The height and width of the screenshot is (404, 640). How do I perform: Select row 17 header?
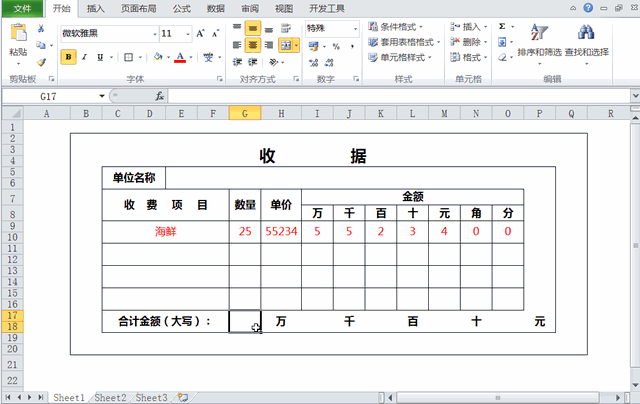[x=12, y=315]
